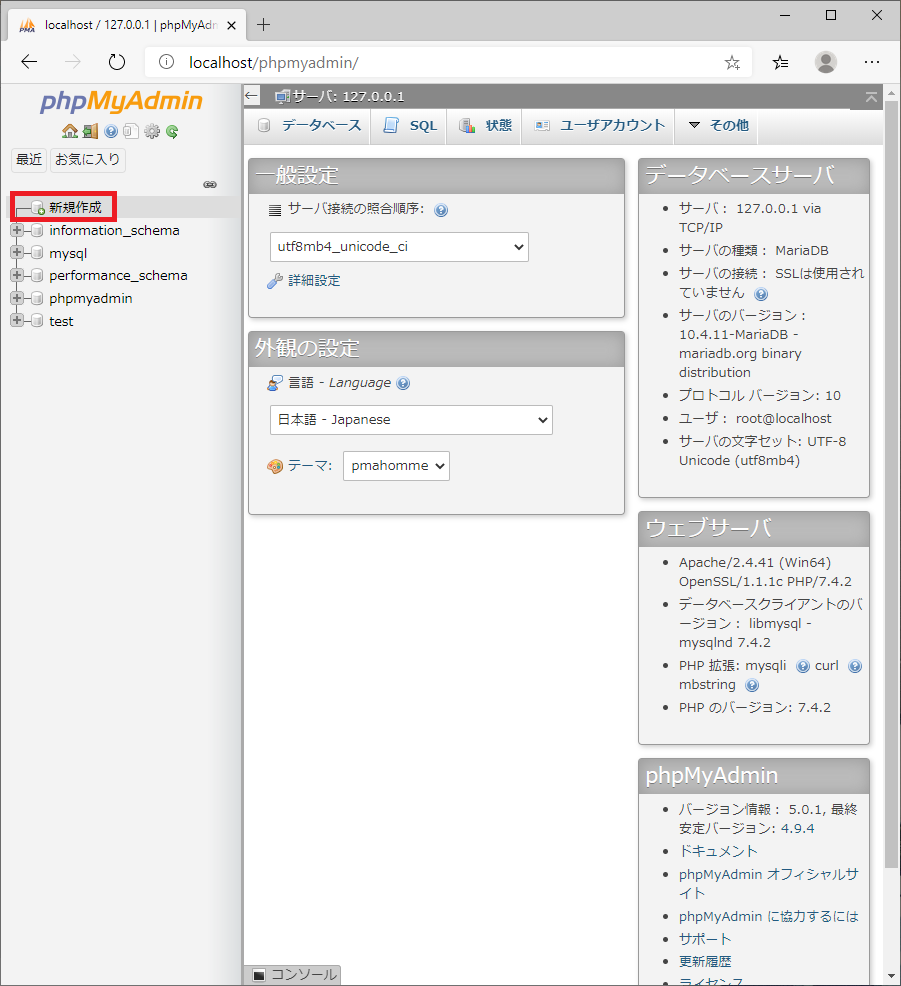Image resolution: width=901 pixels, height=986 pixels.
Task: Open theme dropdown pmahomme
Action: click(x=396, y=466)
